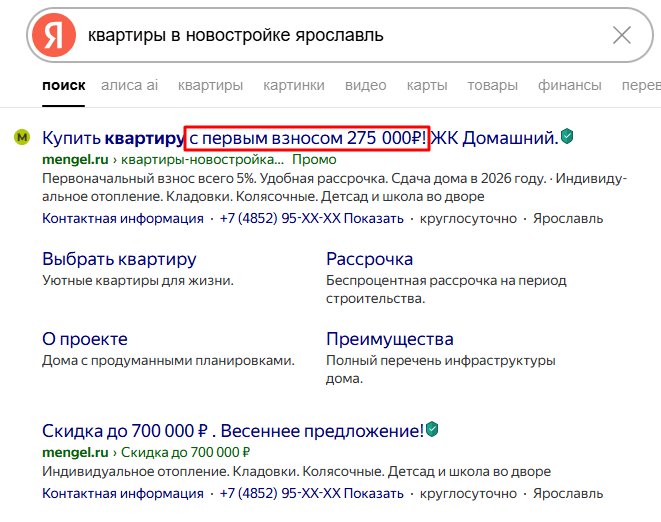Open mengel.ru link in second ad
Viewport: 661px width, 522px height.
tap(75, 452)
